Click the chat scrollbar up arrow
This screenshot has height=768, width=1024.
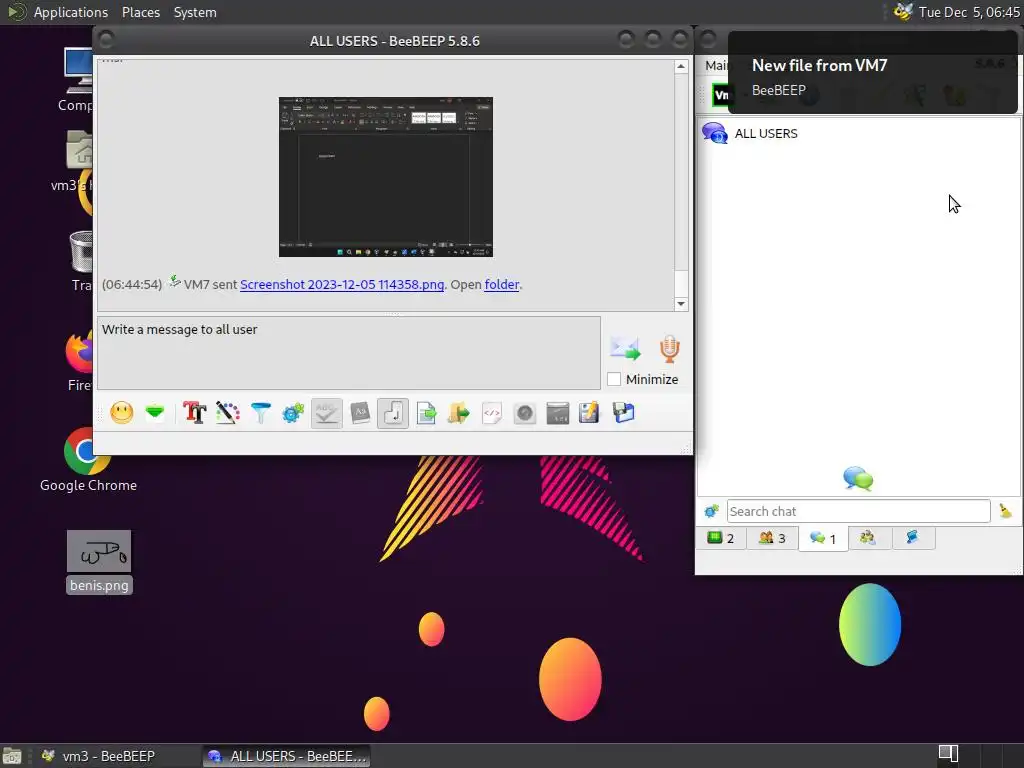point(681,67)
